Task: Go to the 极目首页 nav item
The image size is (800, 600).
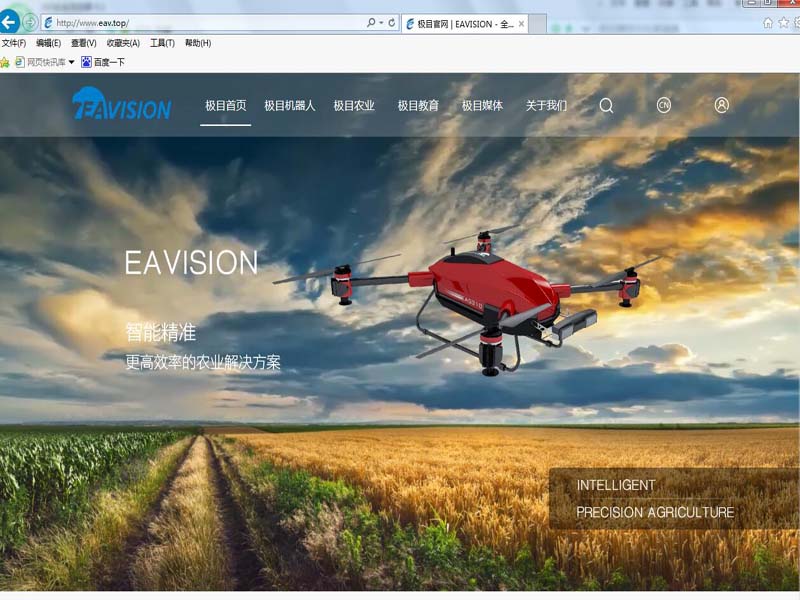Action: tap(226, 106)
